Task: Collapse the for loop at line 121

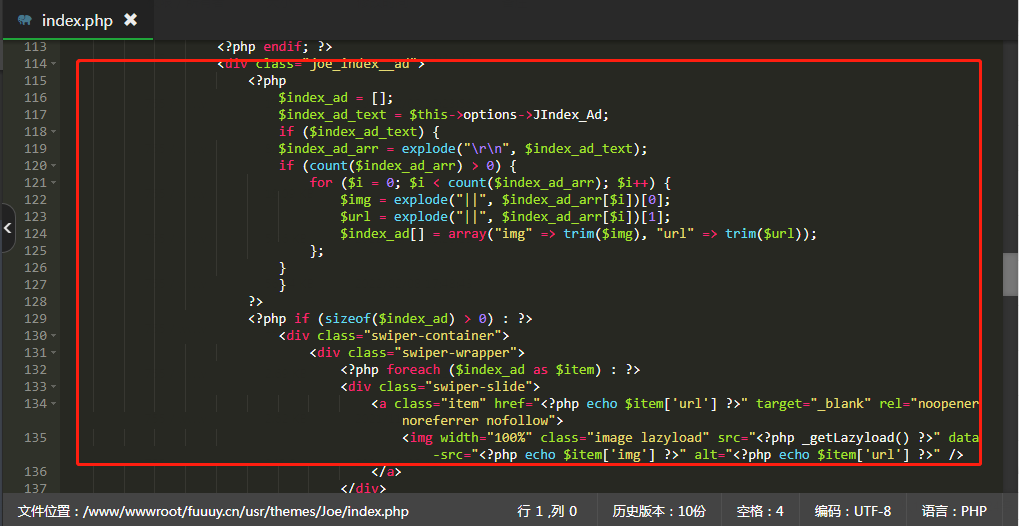Action: tap(52, 183)
